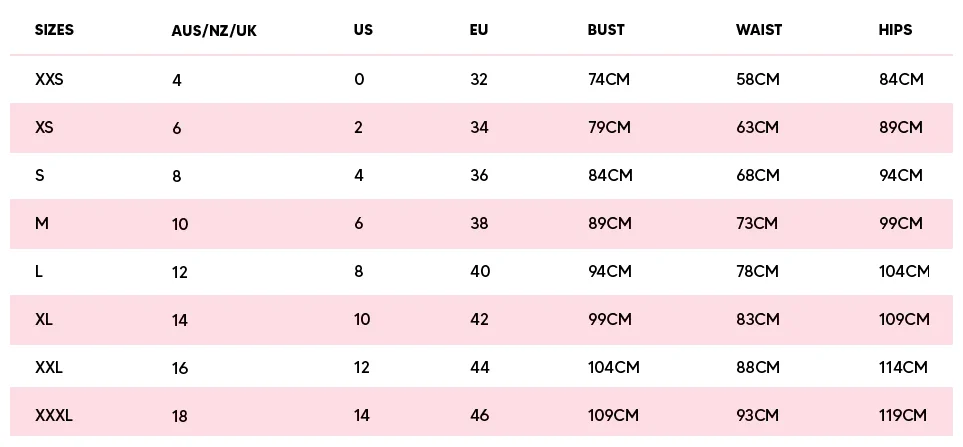Select the M size row label

click(42, 223)
